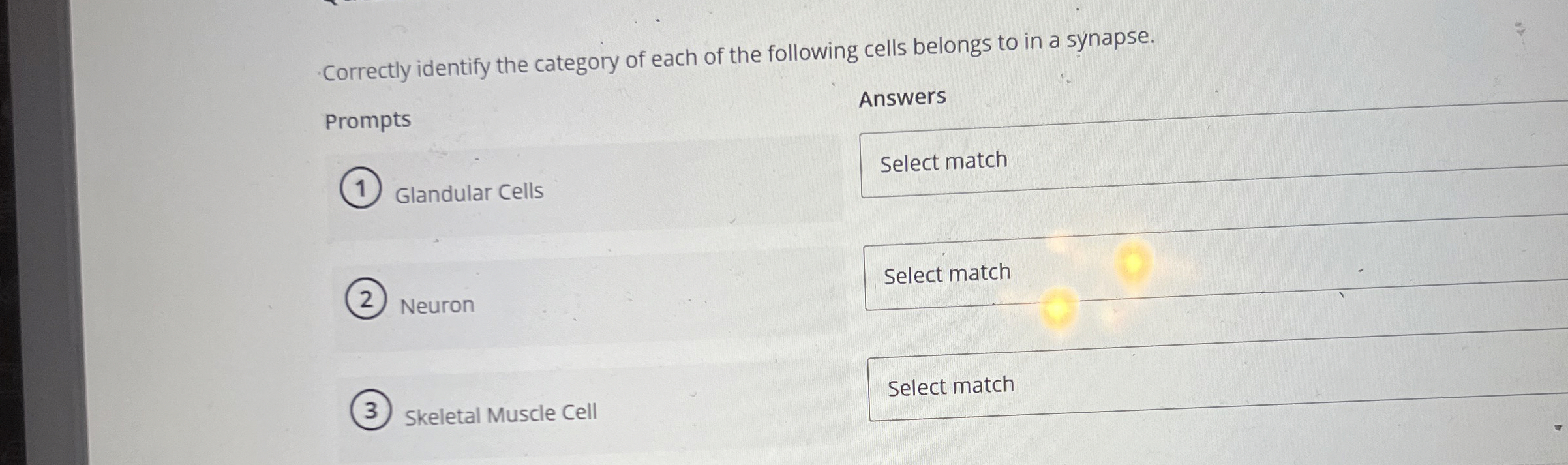
Task: Select the Neuron prompt
Action: tap(437, 305)
